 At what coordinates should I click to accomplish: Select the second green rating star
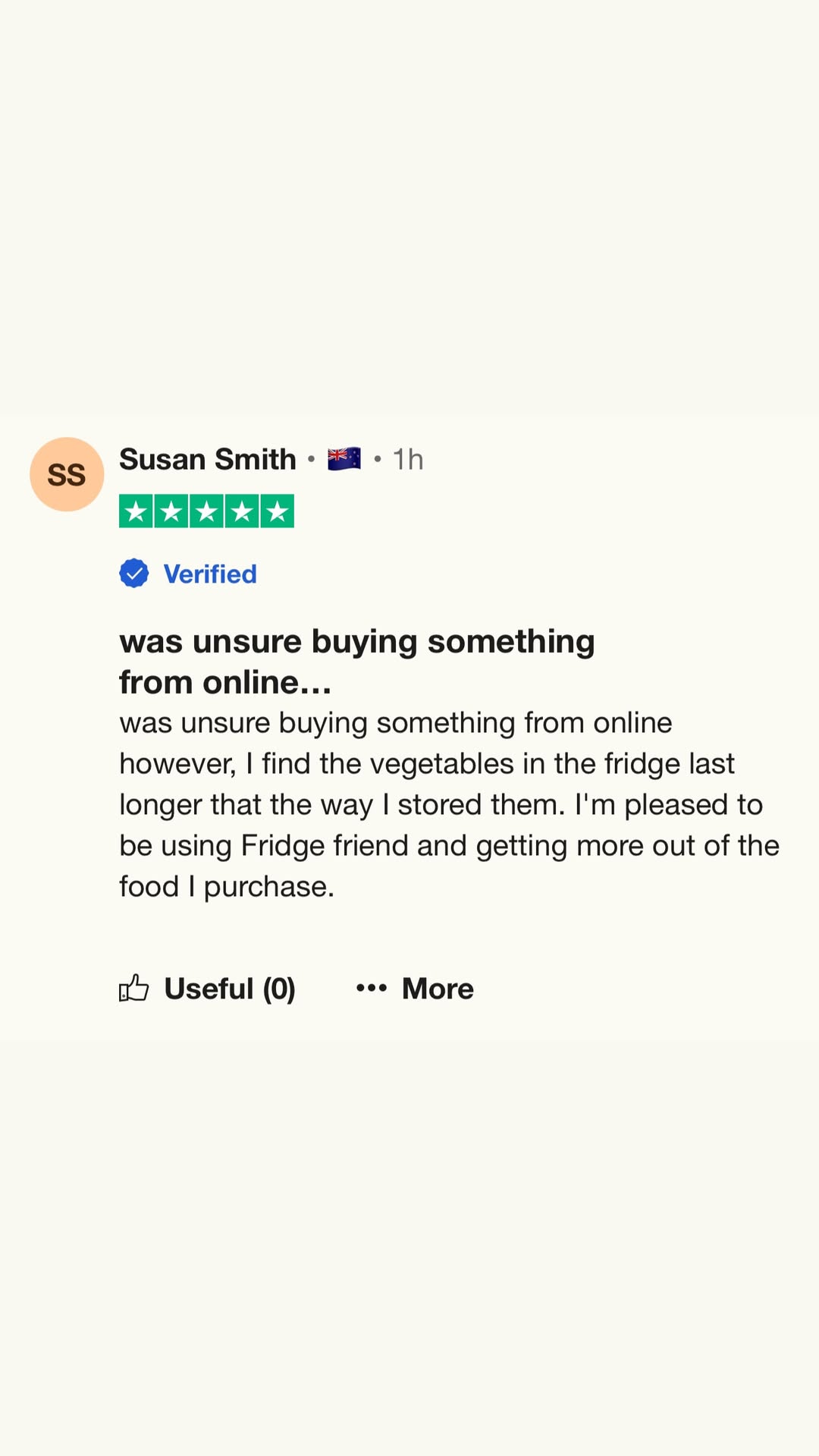[x=171, y=511]
